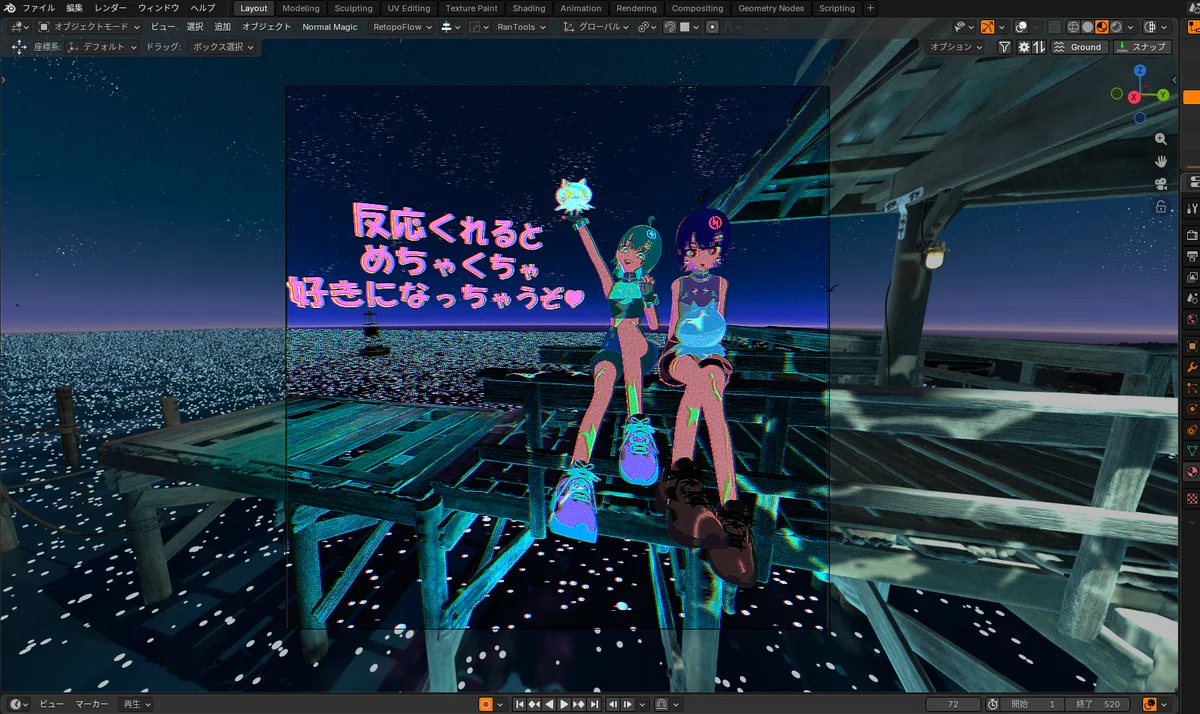Open the Render properties tab icon

pos(1191,235)
